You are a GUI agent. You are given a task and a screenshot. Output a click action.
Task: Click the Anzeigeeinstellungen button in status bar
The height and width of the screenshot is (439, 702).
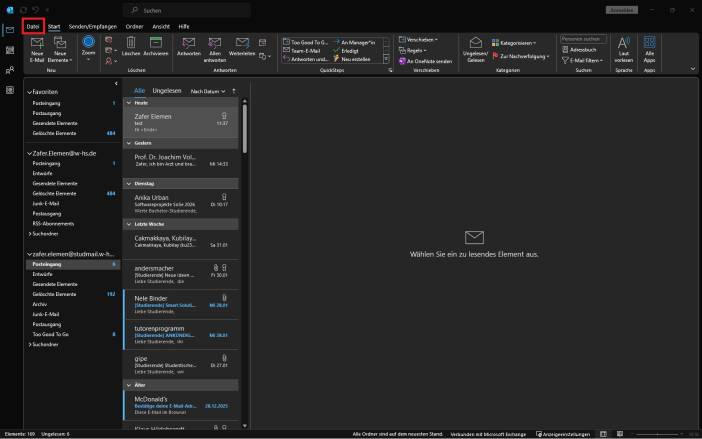[x=563, y=435]
